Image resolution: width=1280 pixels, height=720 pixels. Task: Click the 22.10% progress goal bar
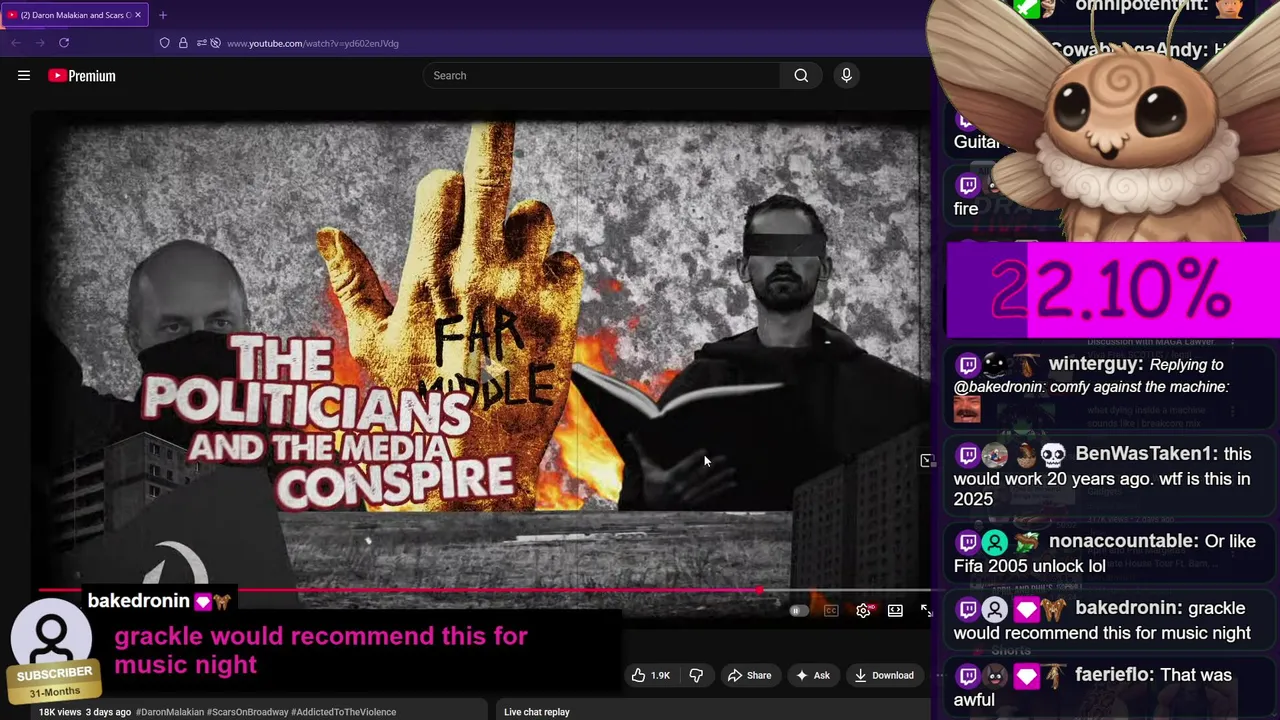point(1113,290)
